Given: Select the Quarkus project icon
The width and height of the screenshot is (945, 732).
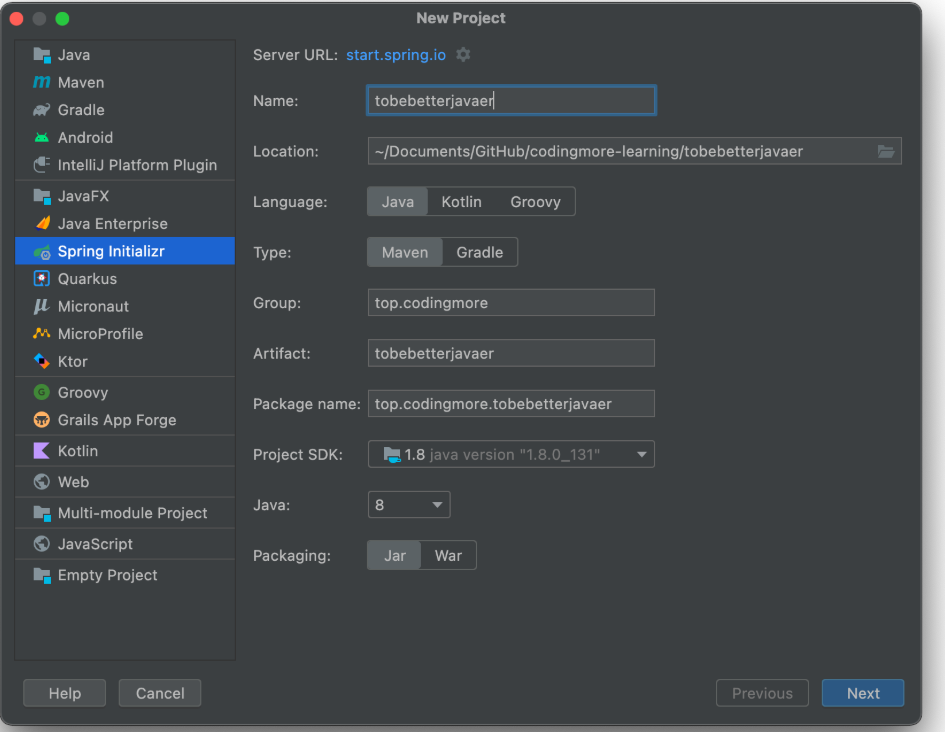Looking at the screenshot, I should [41, 279].
